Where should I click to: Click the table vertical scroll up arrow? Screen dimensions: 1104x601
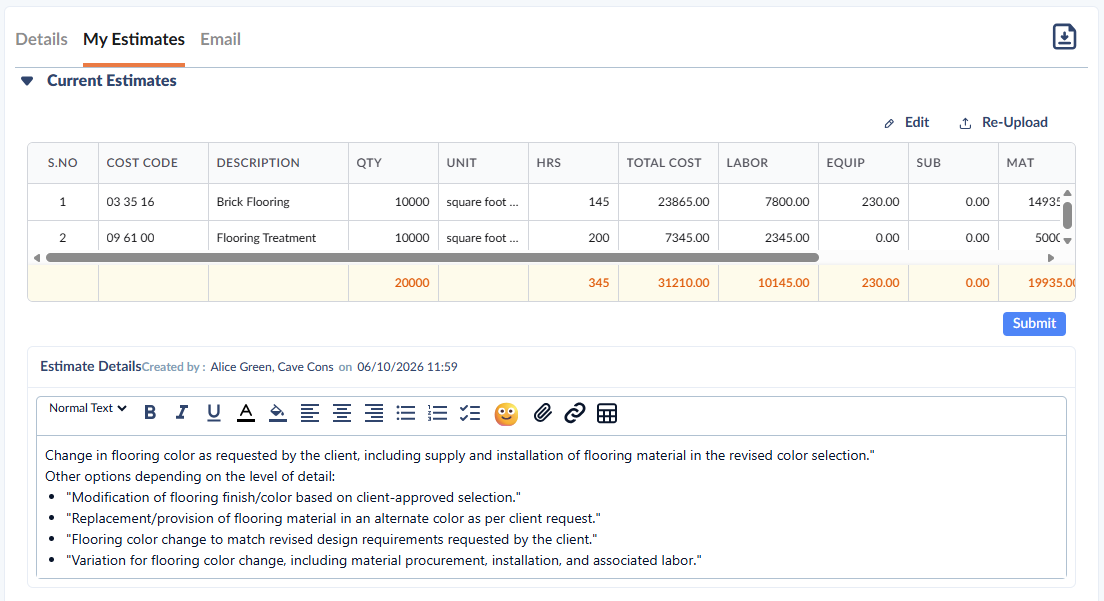click(x=1067, y=193)
